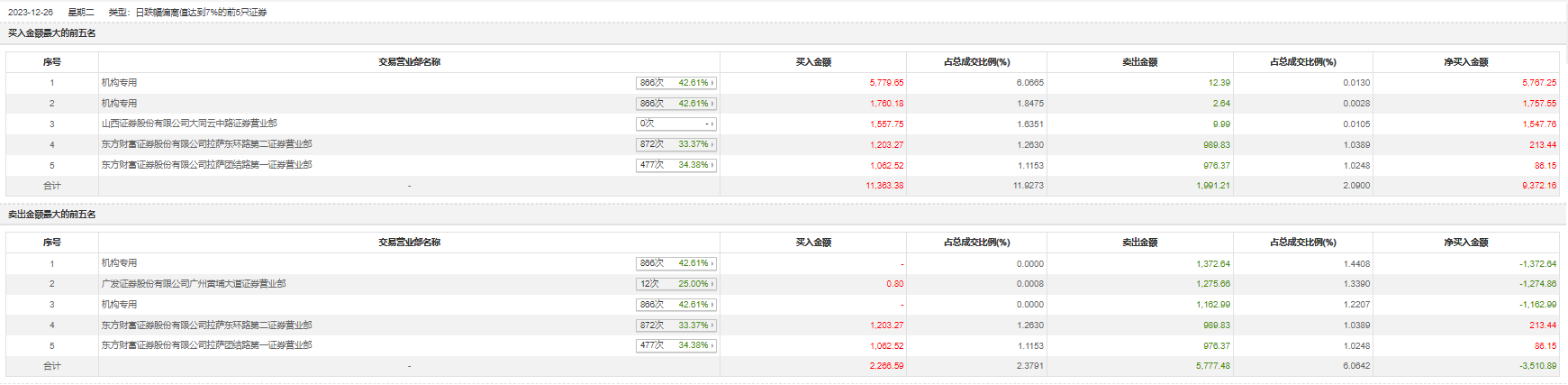Open 866次 stats in buy table row 2
The image size is (1568, 385).
(676, 104)
